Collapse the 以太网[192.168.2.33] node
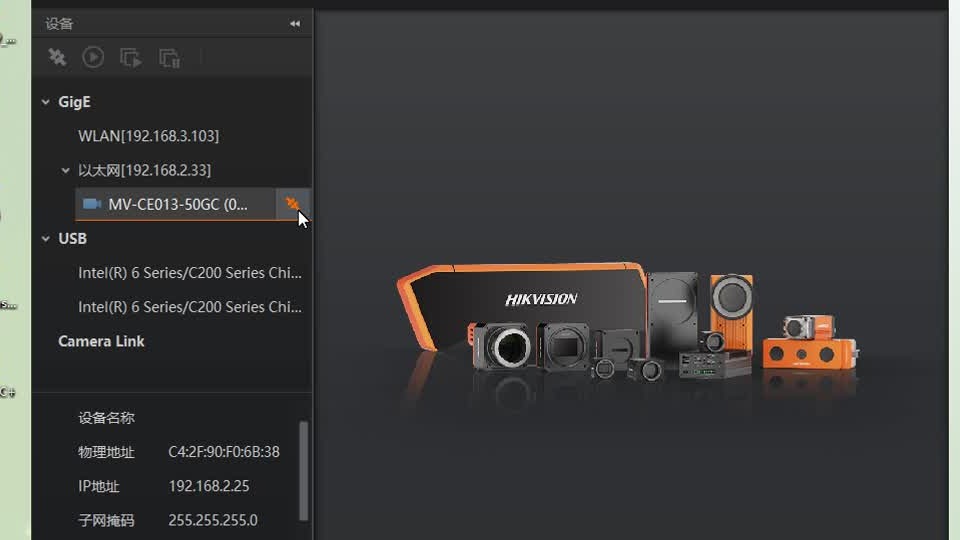Screen dimensions: 960x540 66,170
